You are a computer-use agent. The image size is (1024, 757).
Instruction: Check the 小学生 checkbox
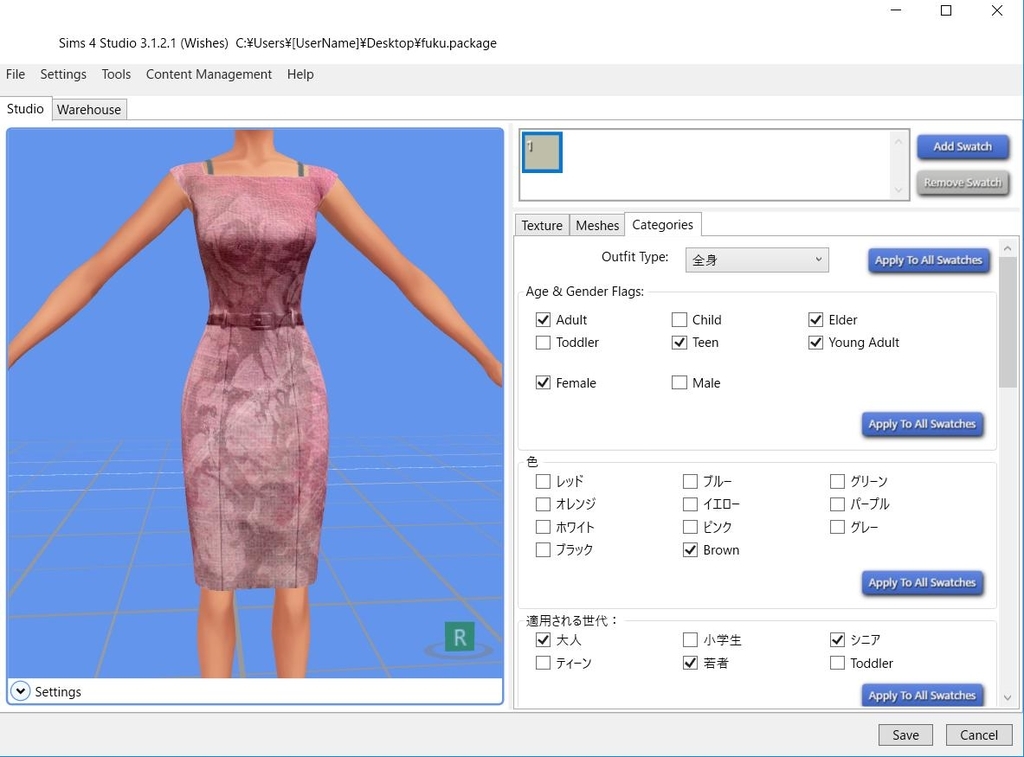coord(690,639)
